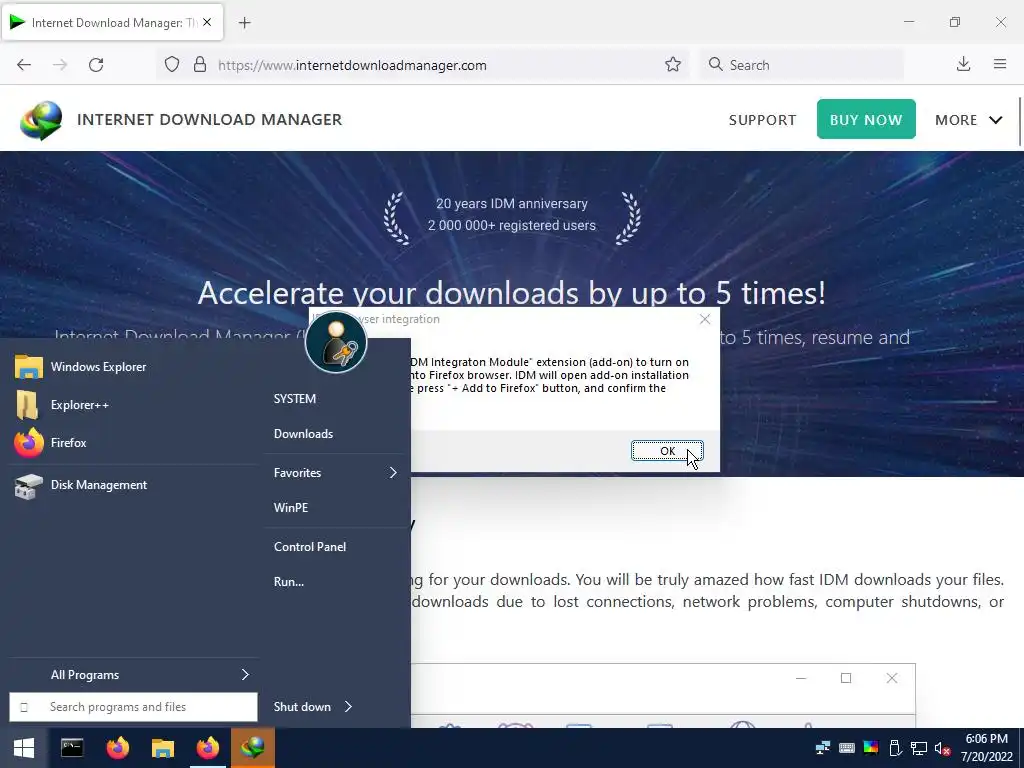Screen dimensions: 1024x768
Task: Open the wired network tray icon
Action: [919, 748]
